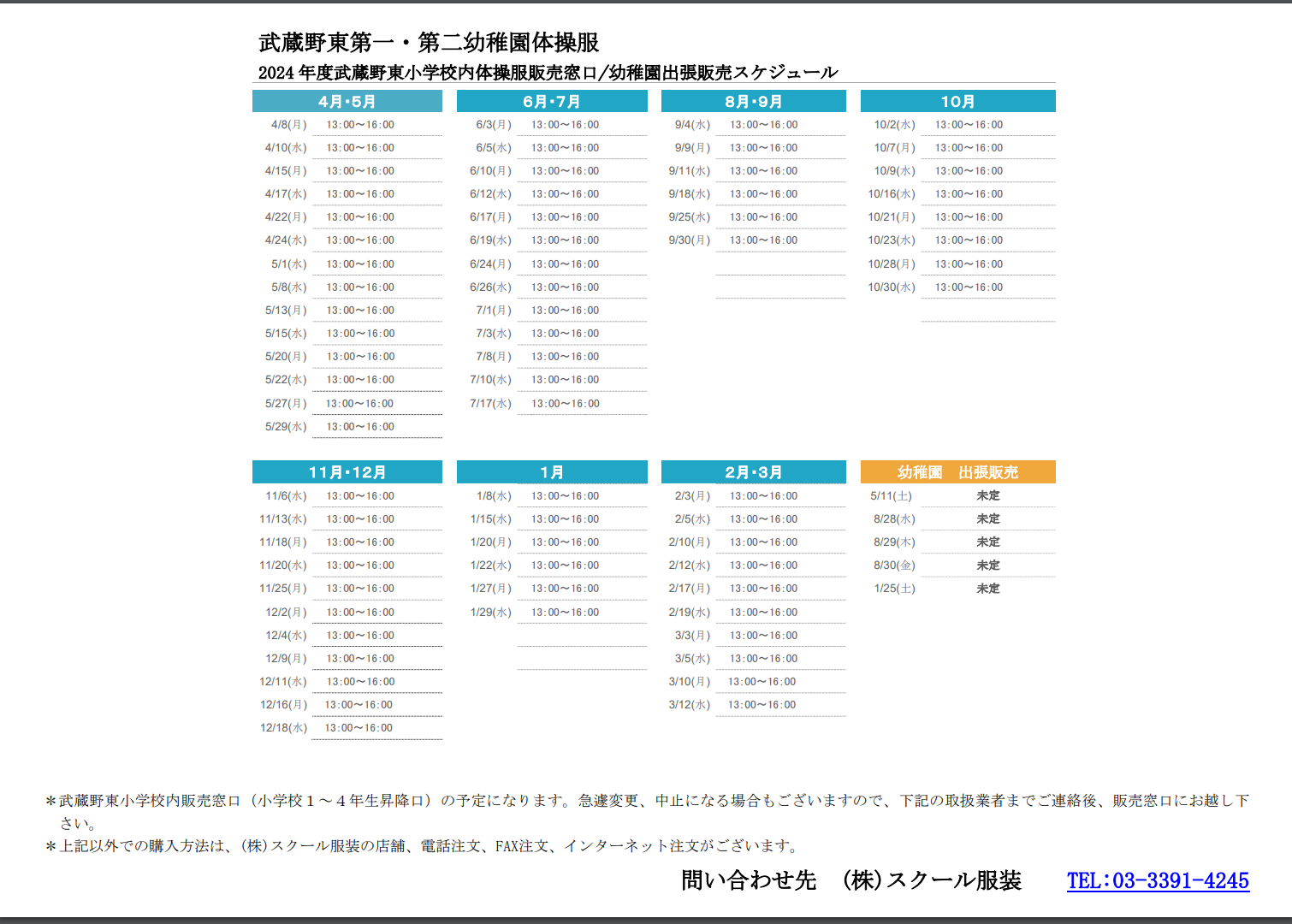Viewport: 1292px width, 924px height.
Task: Click the date 1/29(水)
Action: tap(490, 613)
